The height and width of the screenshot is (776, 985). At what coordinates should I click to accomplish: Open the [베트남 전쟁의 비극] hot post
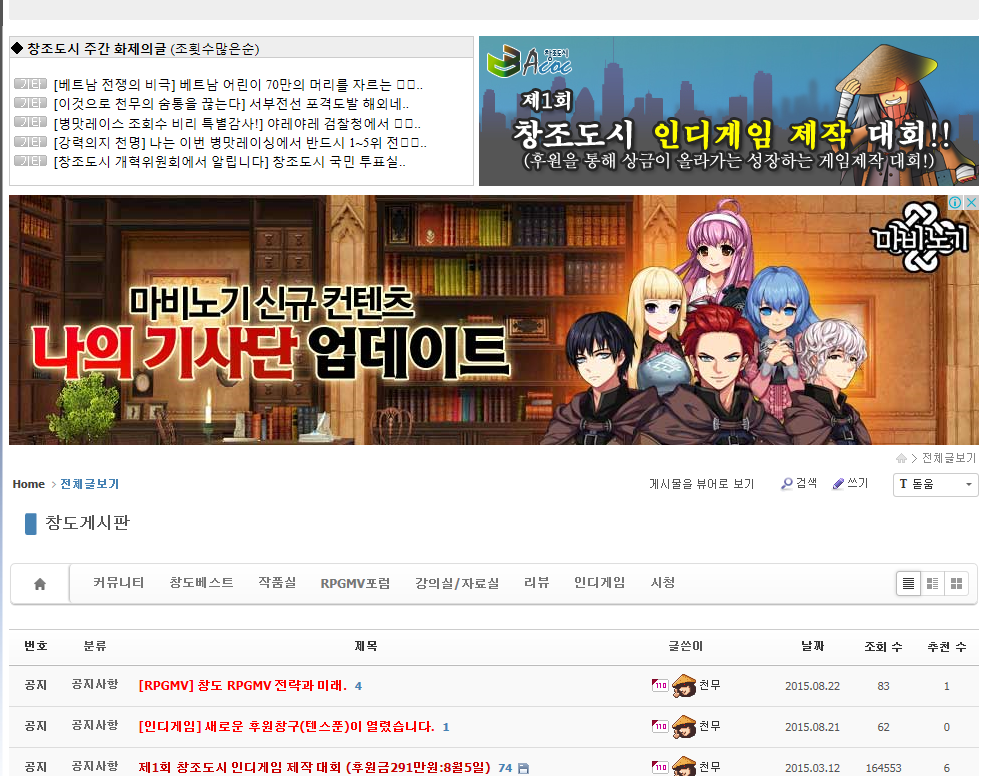pos(238,85)
